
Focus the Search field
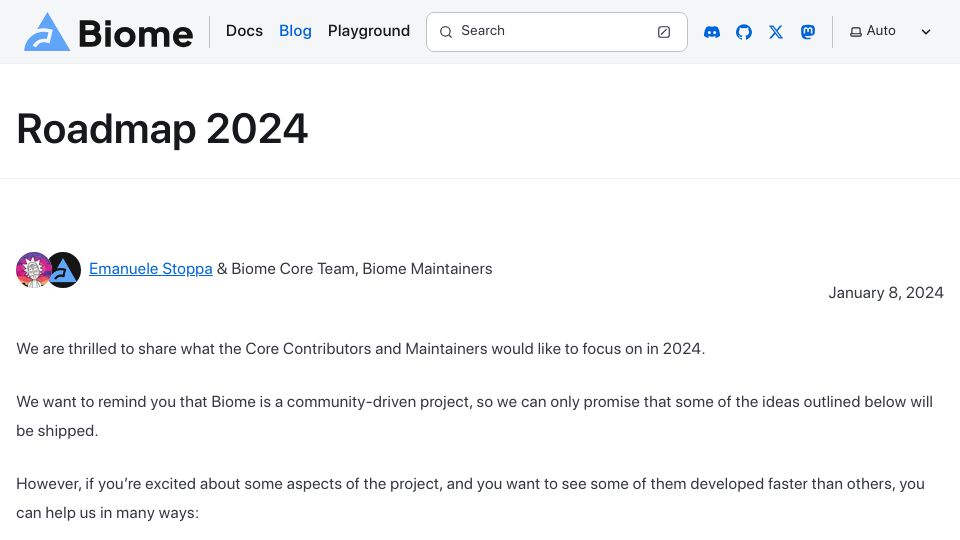tap(557, 32)
